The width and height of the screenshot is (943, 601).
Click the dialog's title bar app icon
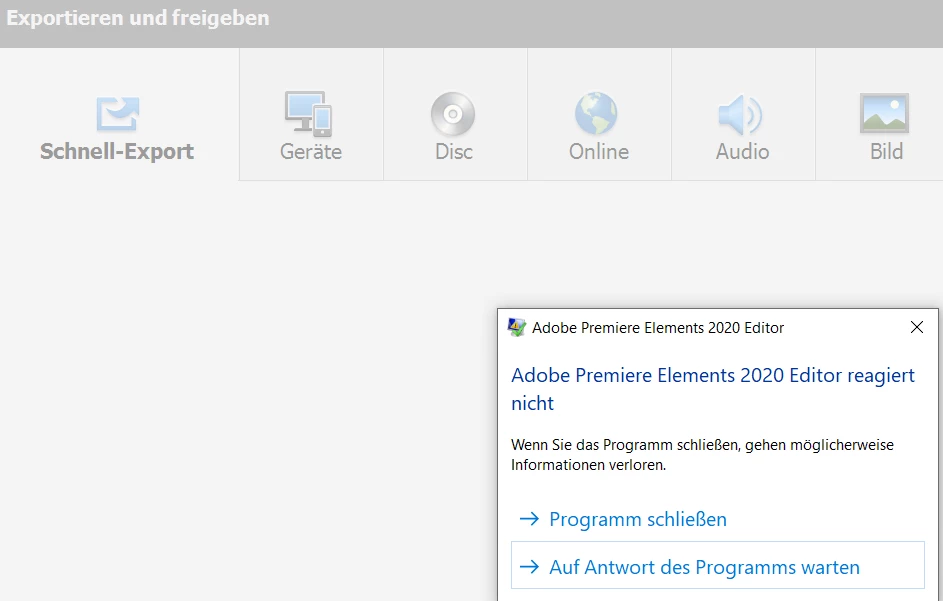517,327
